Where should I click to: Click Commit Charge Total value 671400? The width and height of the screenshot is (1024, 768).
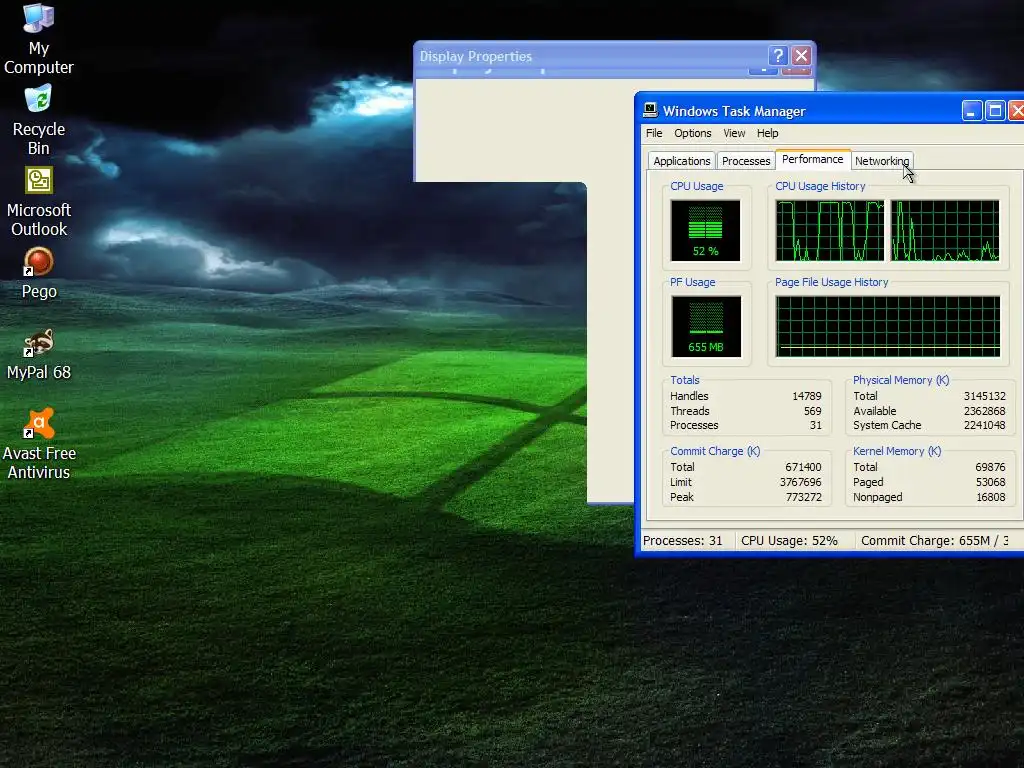tap(803, 467)
